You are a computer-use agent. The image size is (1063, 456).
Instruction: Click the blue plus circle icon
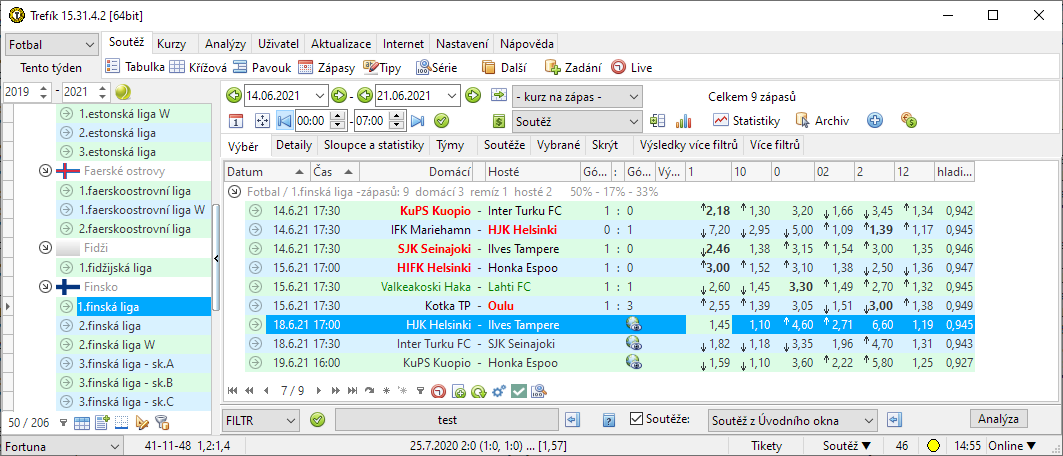tap(875, 121)
